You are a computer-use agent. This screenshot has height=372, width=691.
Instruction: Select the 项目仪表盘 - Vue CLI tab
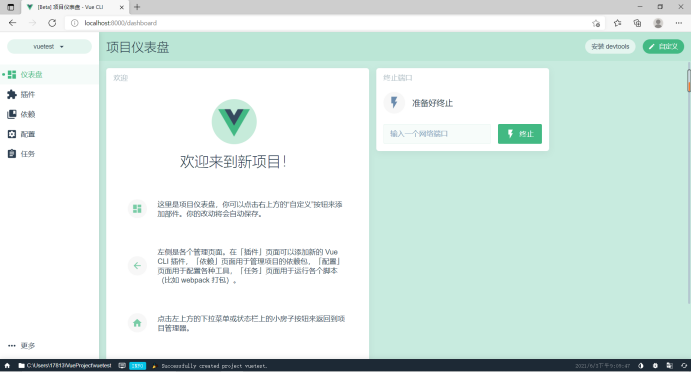click(75, 7)
